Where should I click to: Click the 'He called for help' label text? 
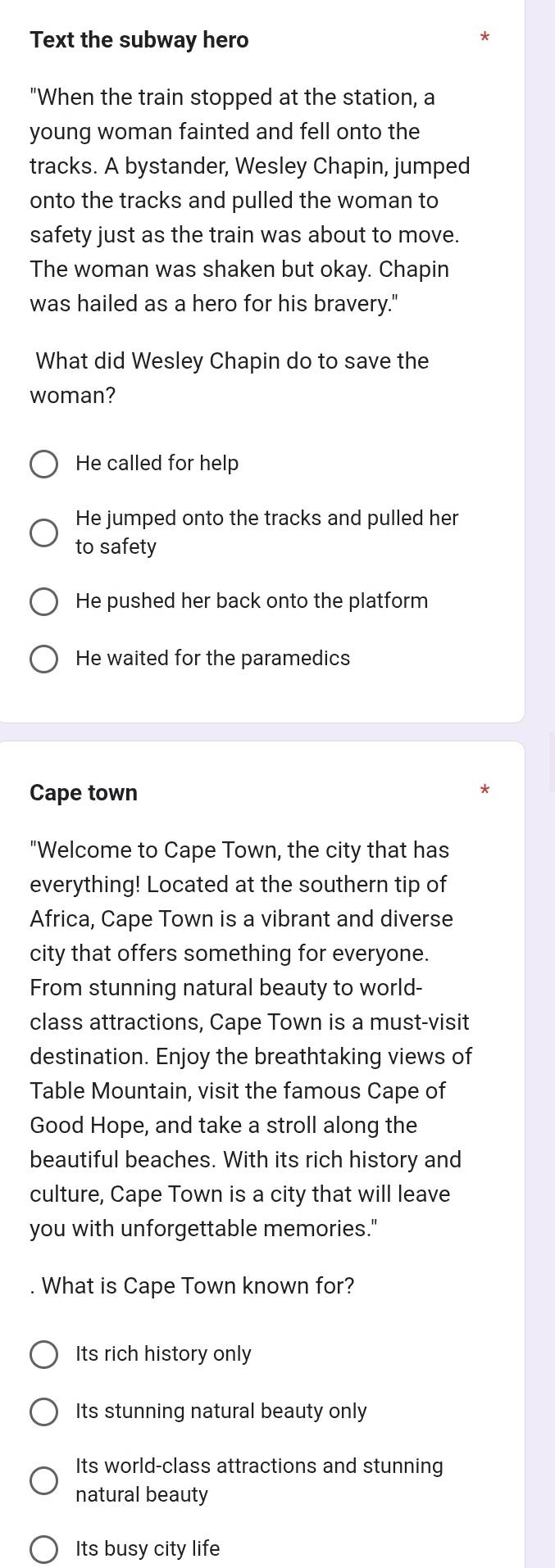157,464
